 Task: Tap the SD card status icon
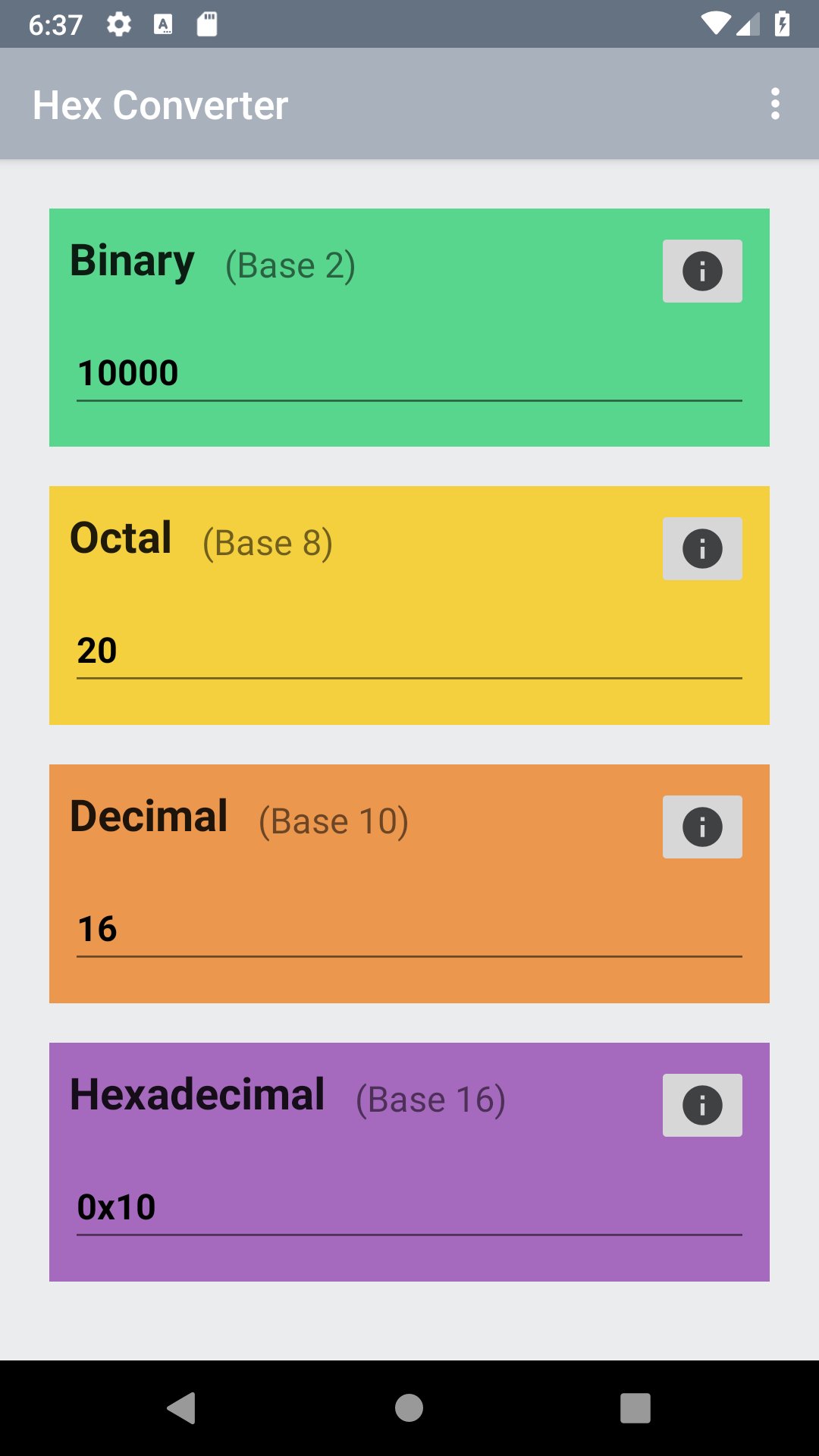207,24
